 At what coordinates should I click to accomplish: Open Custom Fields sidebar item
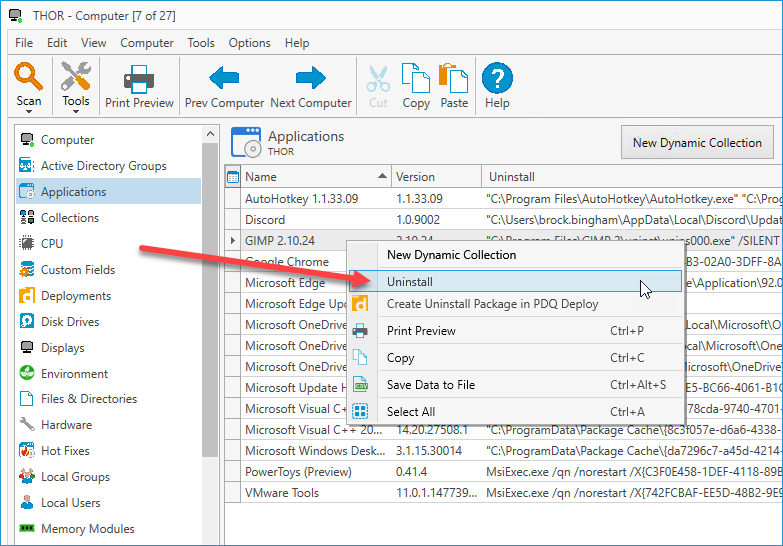click(x=108, y=270)
